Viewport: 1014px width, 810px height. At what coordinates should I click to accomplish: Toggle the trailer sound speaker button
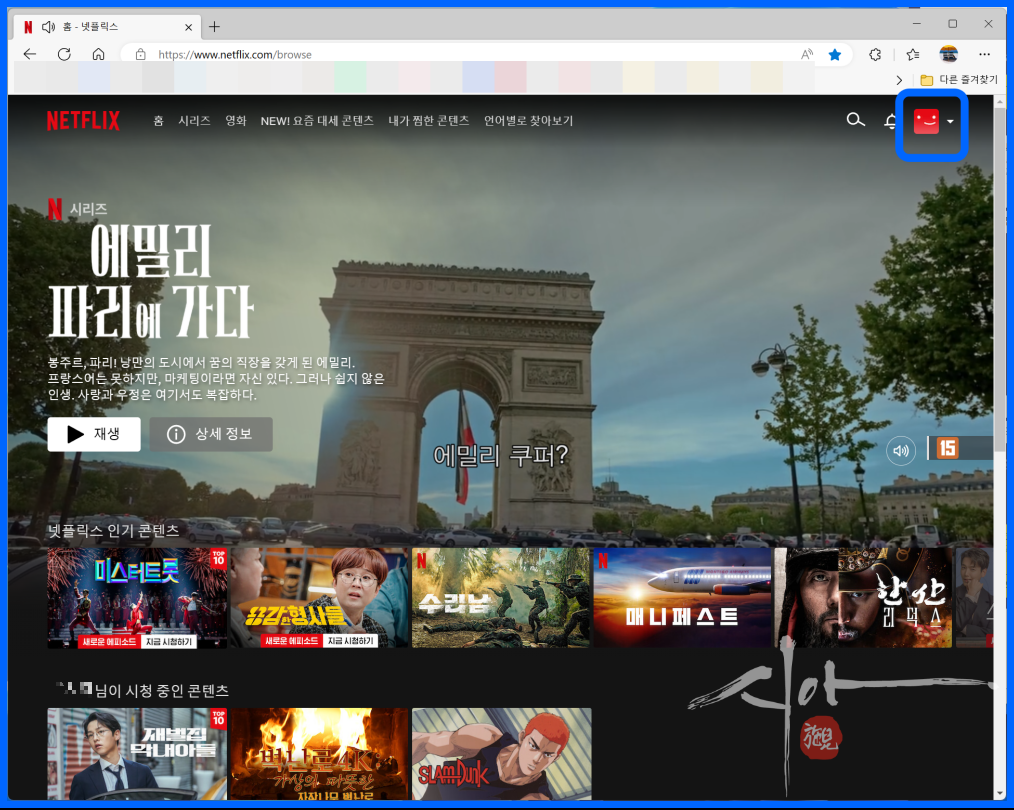[901, 451]
